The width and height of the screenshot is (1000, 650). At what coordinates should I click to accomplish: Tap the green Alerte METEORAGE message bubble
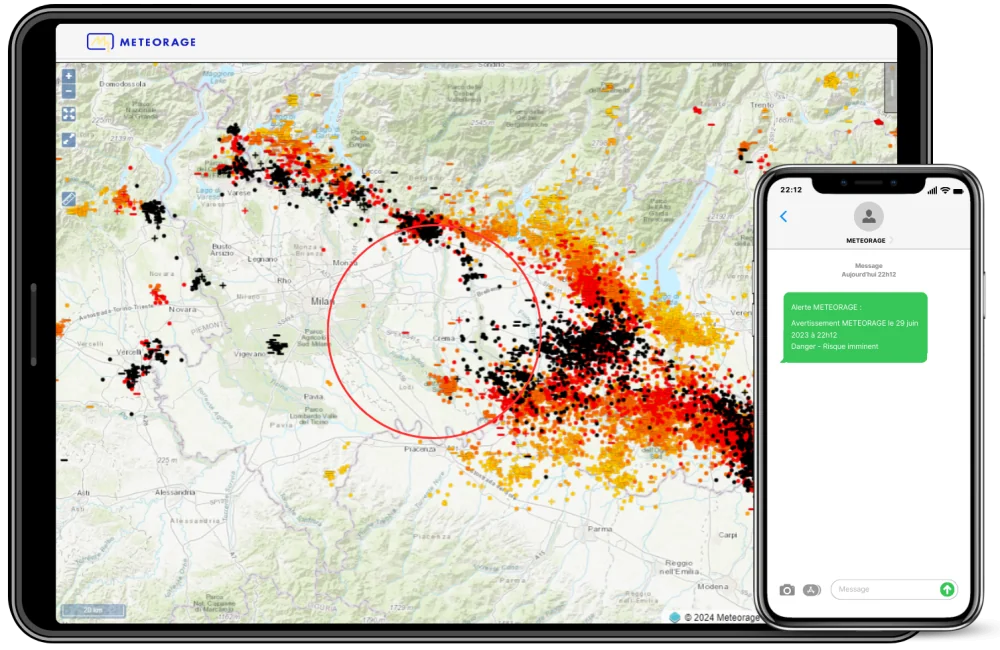(855, 327)
